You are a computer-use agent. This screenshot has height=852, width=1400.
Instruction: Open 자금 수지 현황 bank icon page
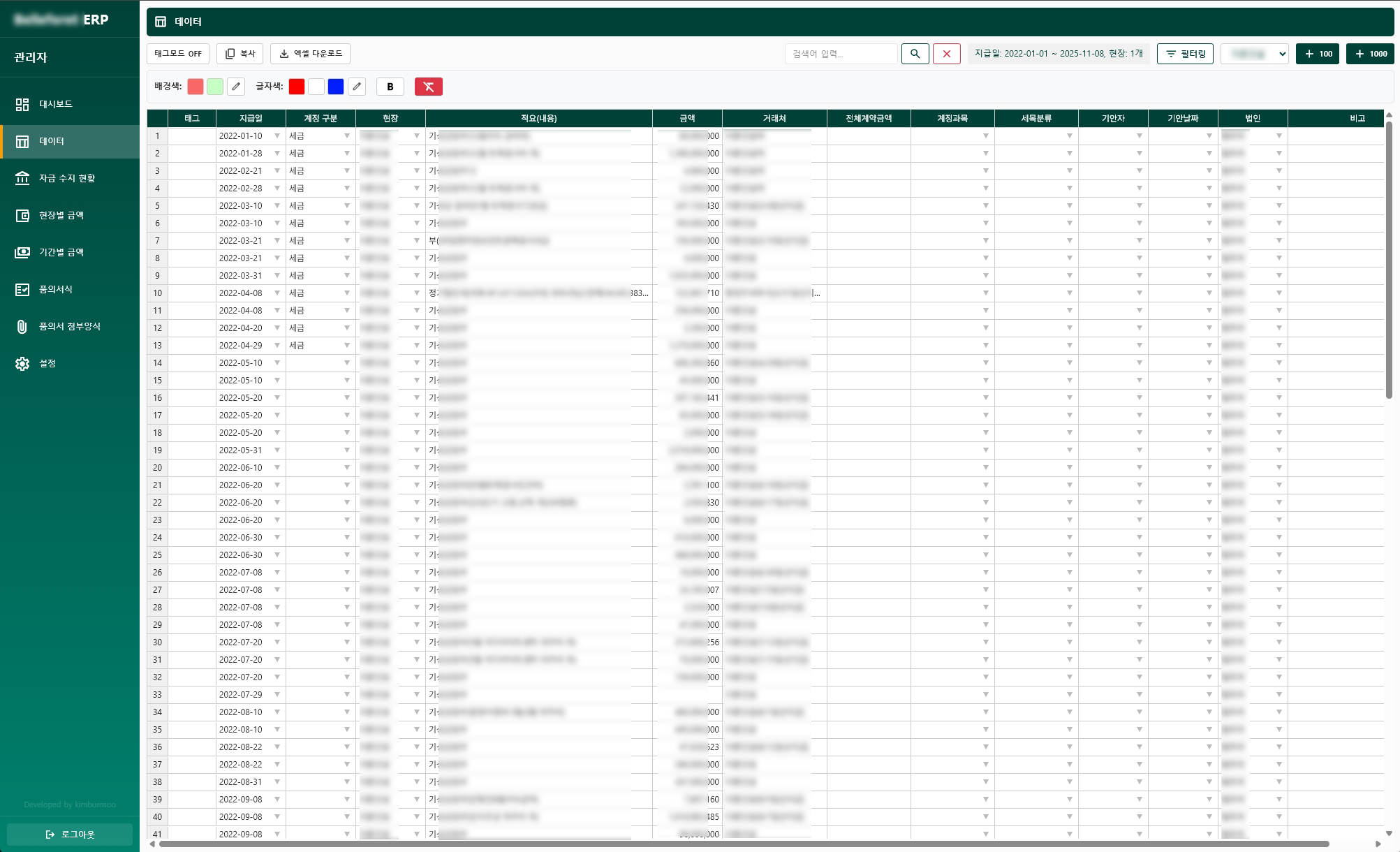pyautogui.click(x=66, y=178)
